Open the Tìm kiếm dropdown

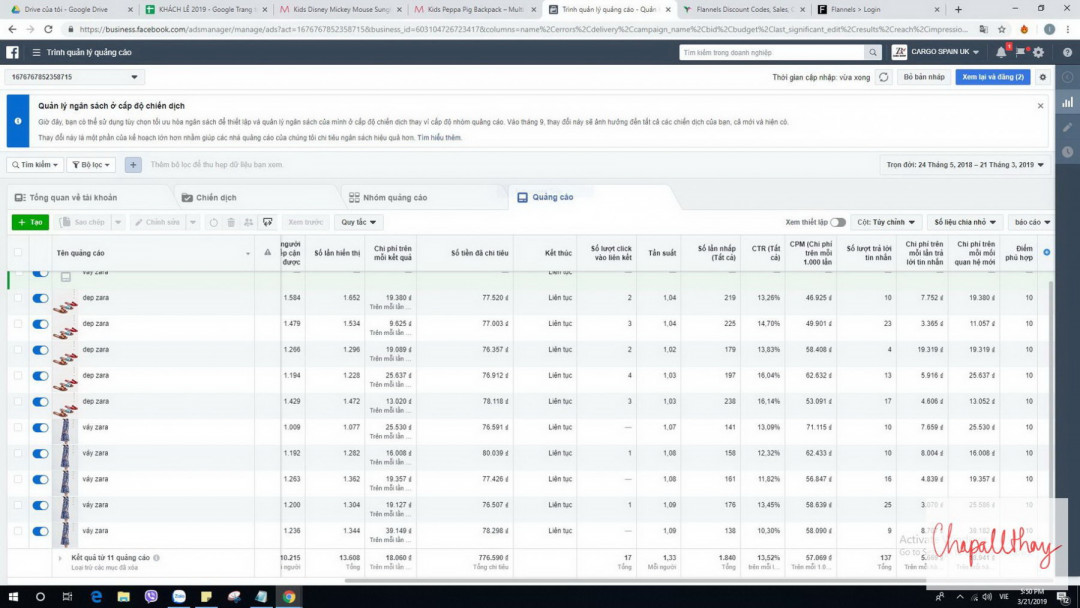pyautogui.click(x=34, y=165)
